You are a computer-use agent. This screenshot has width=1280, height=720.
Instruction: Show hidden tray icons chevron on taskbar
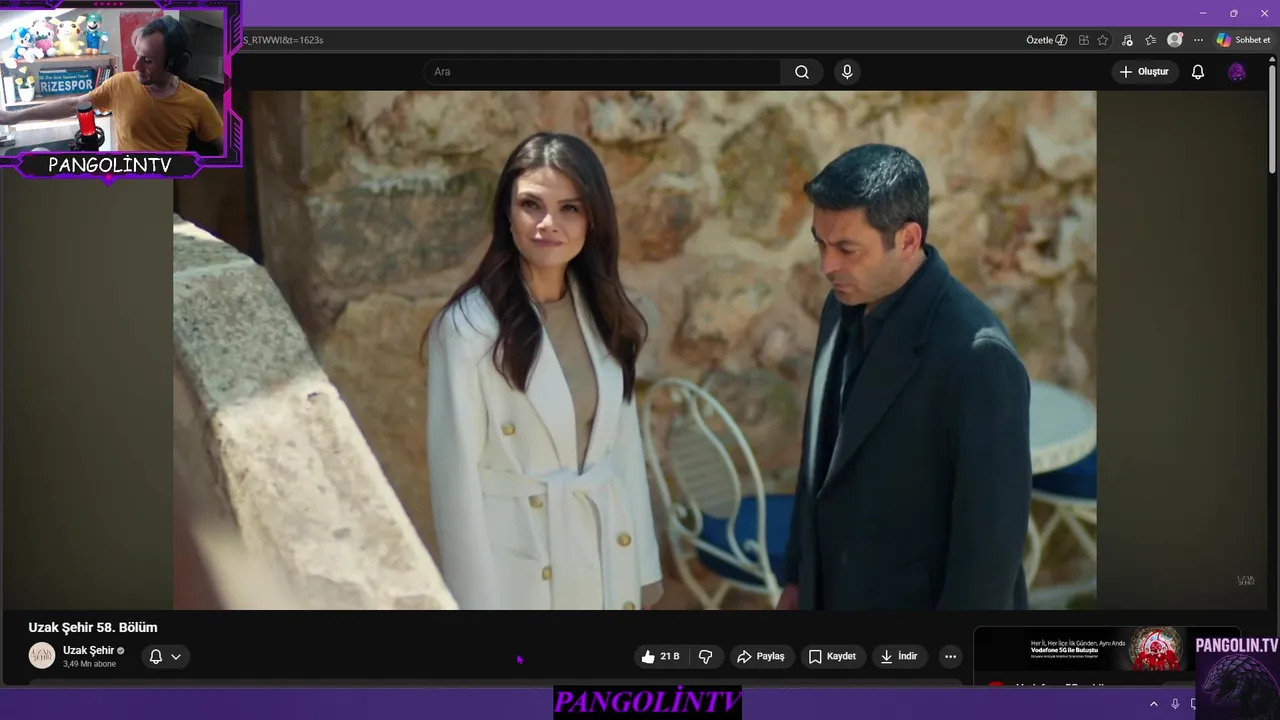pyautogui.click(x=1153, y=704)
